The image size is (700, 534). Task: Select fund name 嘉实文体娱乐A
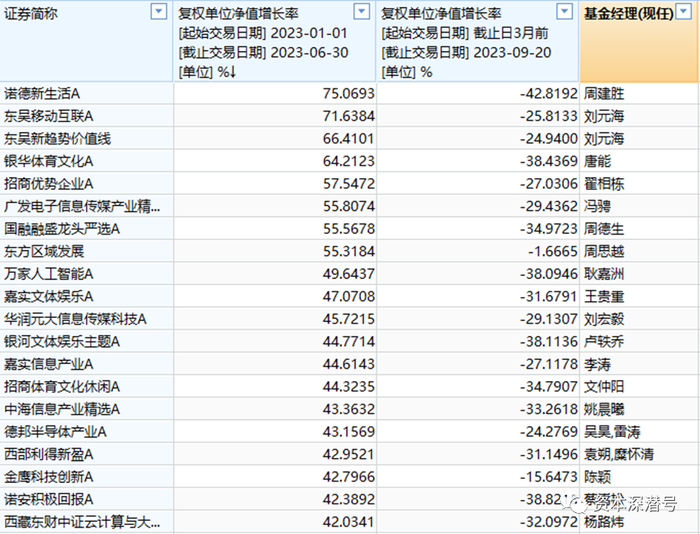[x=49, y=296]
